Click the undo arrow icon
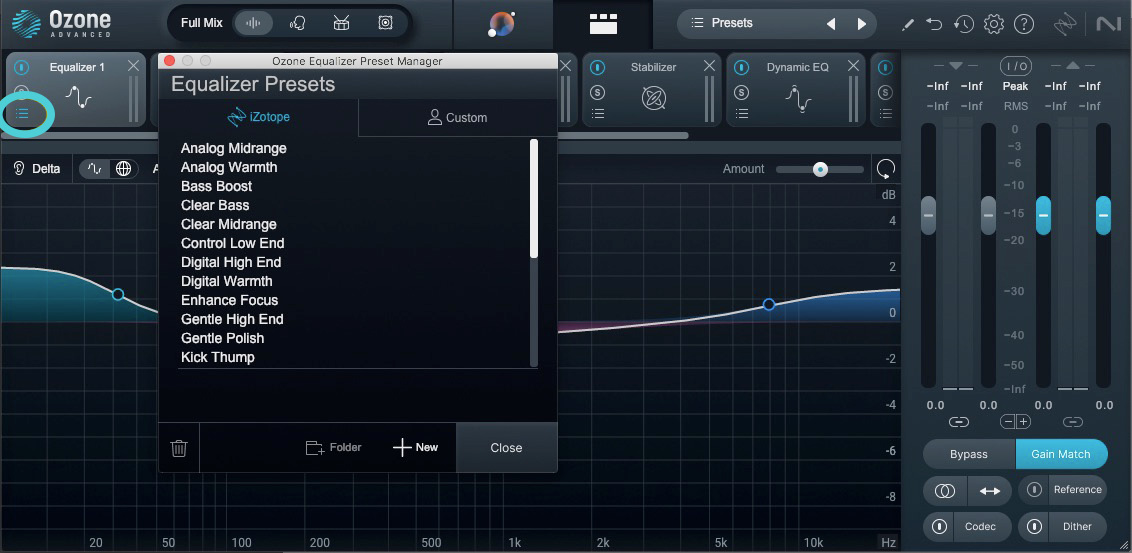 pyautogui.click(x=934, y=24)
